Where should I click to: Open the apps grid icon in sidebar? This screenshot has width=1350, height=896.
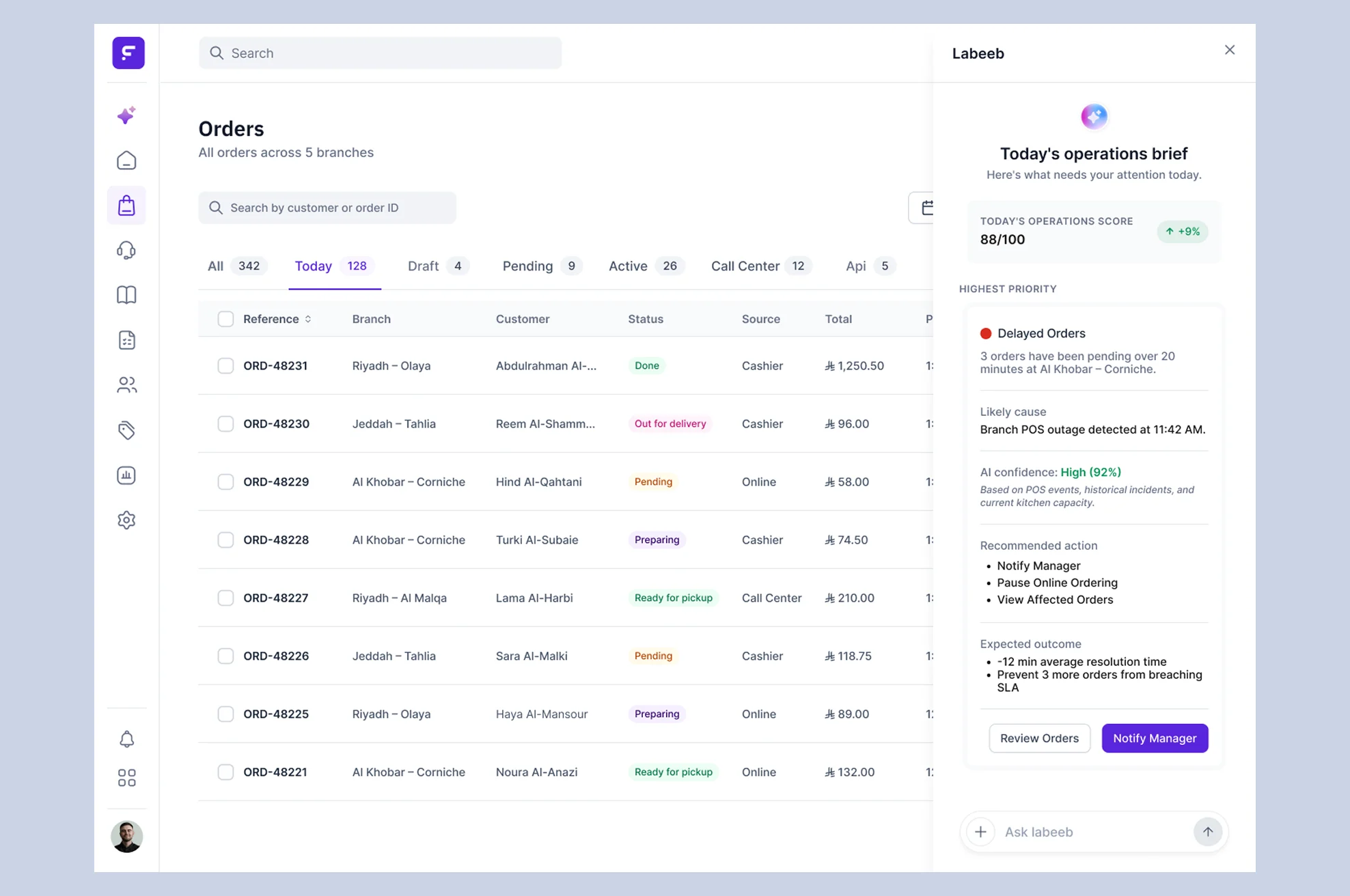click(126, 778)
